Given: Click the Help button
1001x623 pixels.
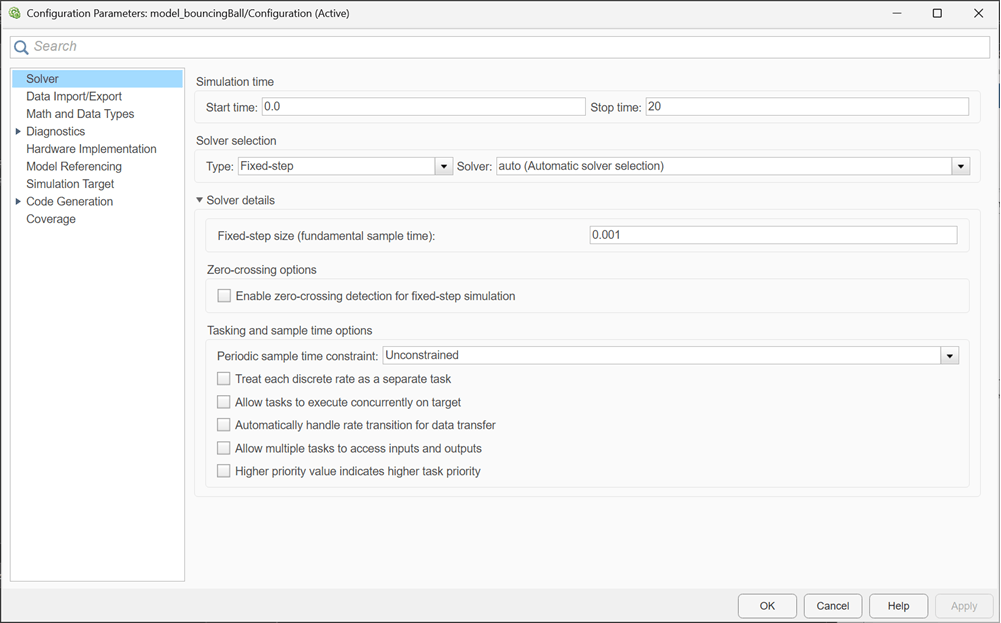Looking at the screenshot, I should [x=898, y=606].
